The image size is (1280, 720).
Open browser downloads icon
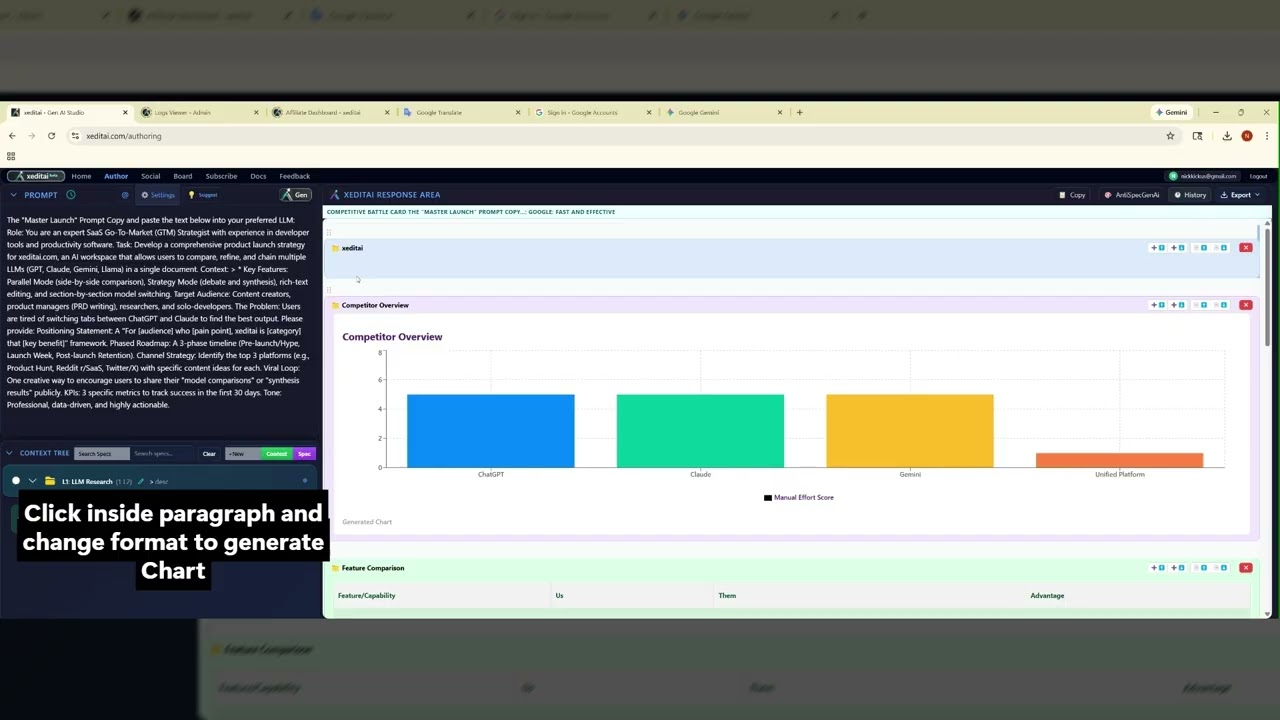pos(1226,136)
